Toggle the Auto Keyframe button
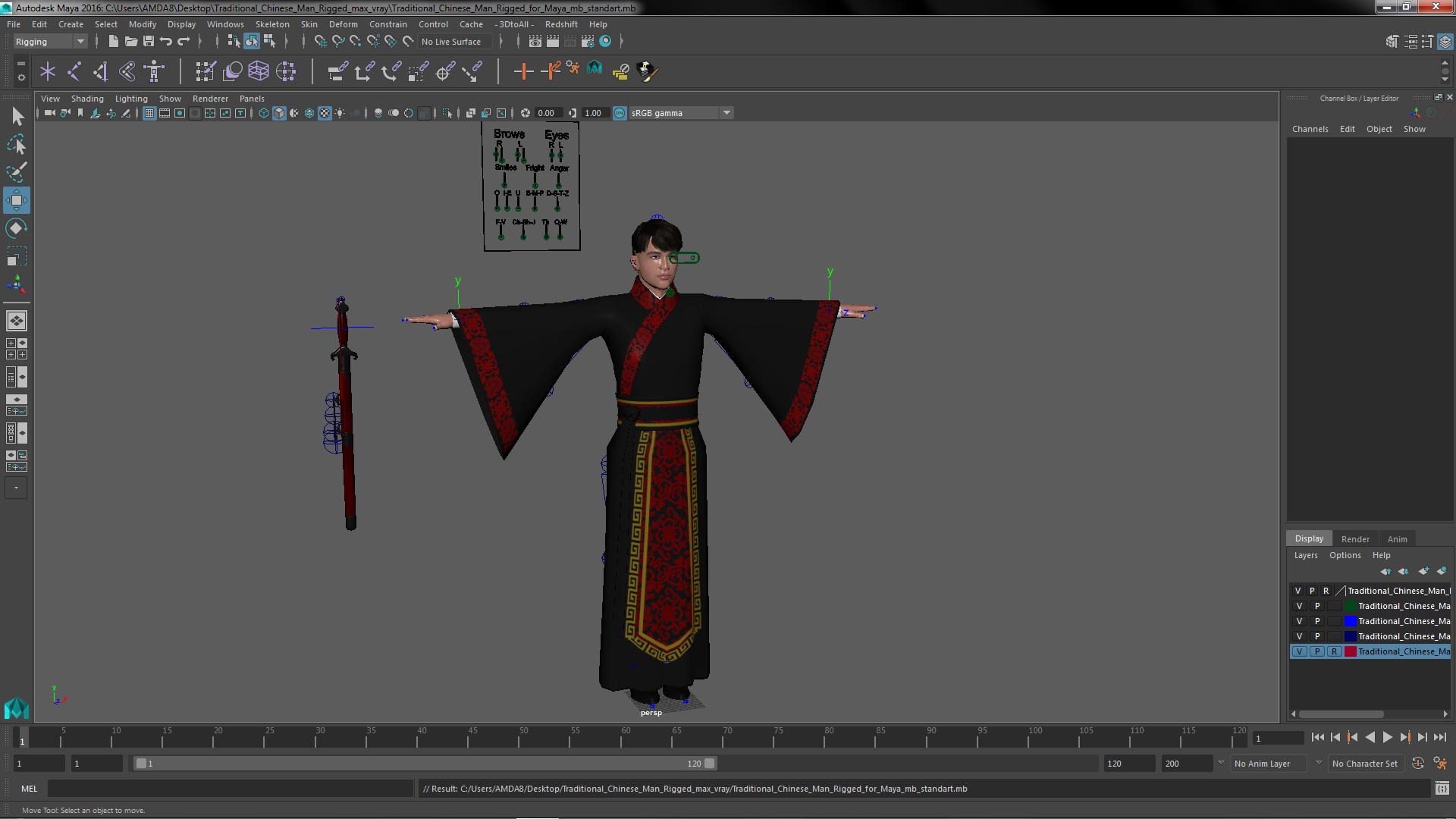Screen dimensions: 1456x819 tap(1418, 764)
